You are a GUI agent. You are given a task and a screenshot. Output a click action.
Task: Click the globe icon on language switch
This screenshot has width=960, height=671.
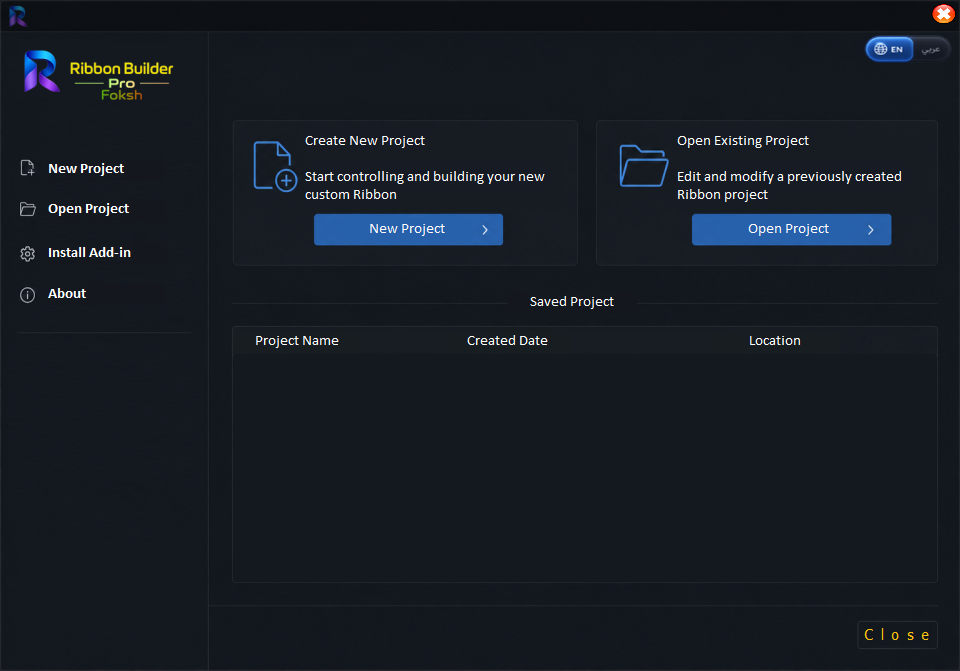(x=880, y=49)
